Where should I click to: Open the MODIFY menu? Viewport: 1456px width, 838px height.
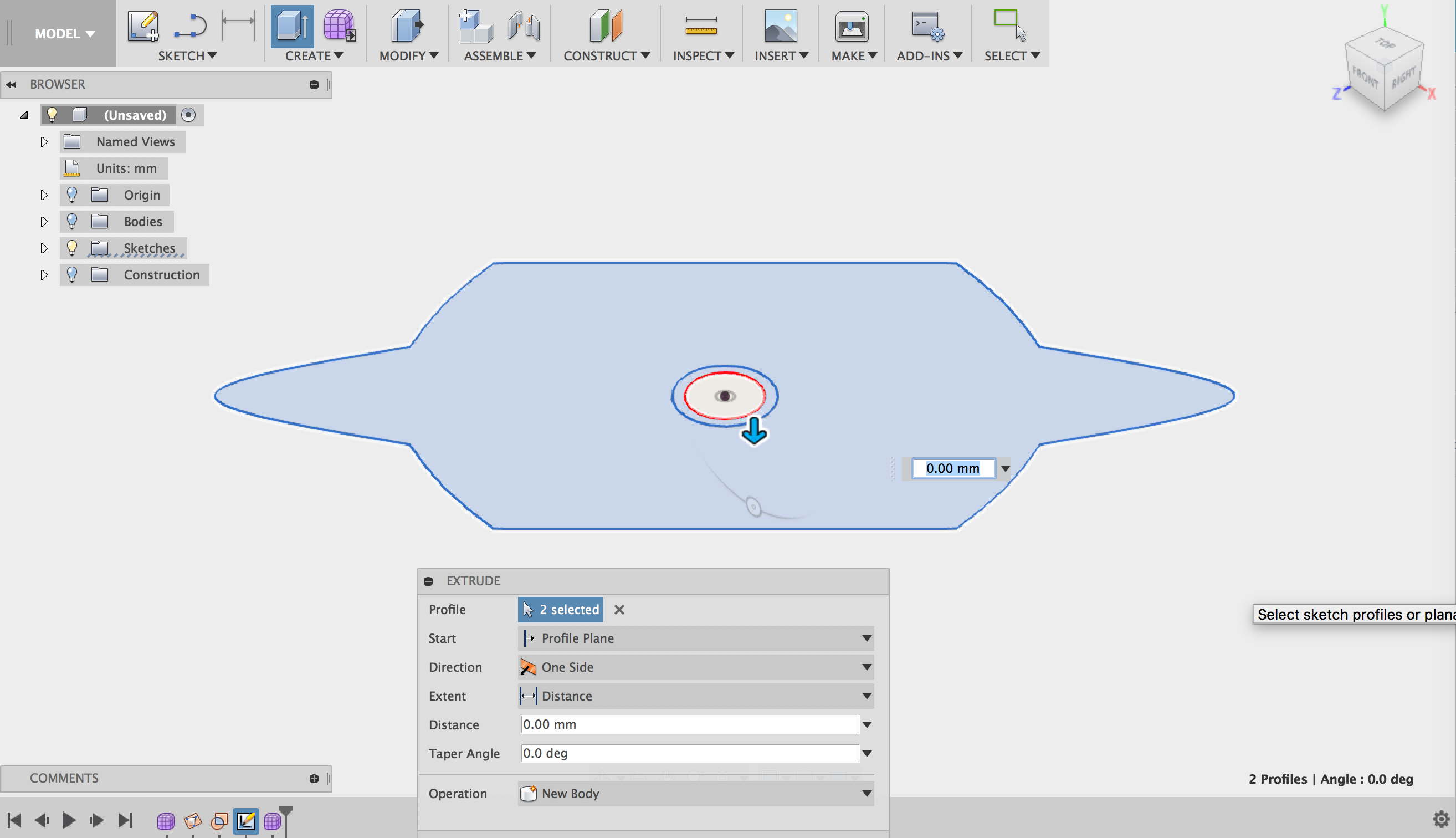tap(408, 56)
